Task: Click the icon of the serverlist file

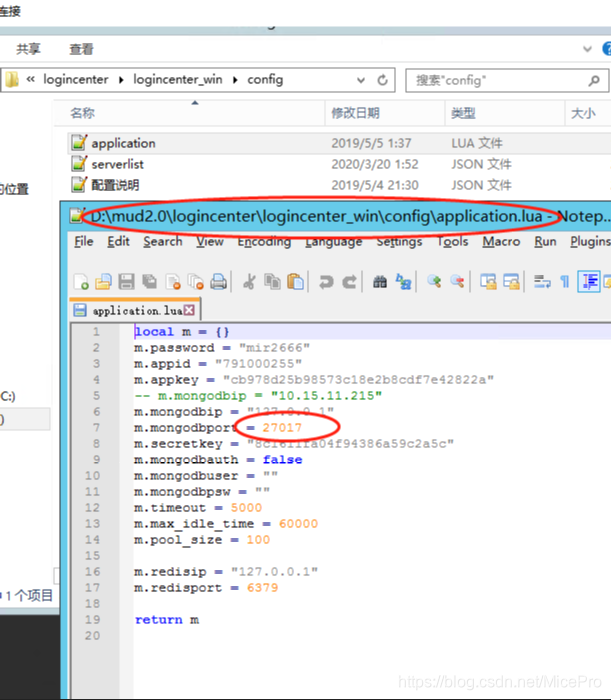Action: coord(79,164)
